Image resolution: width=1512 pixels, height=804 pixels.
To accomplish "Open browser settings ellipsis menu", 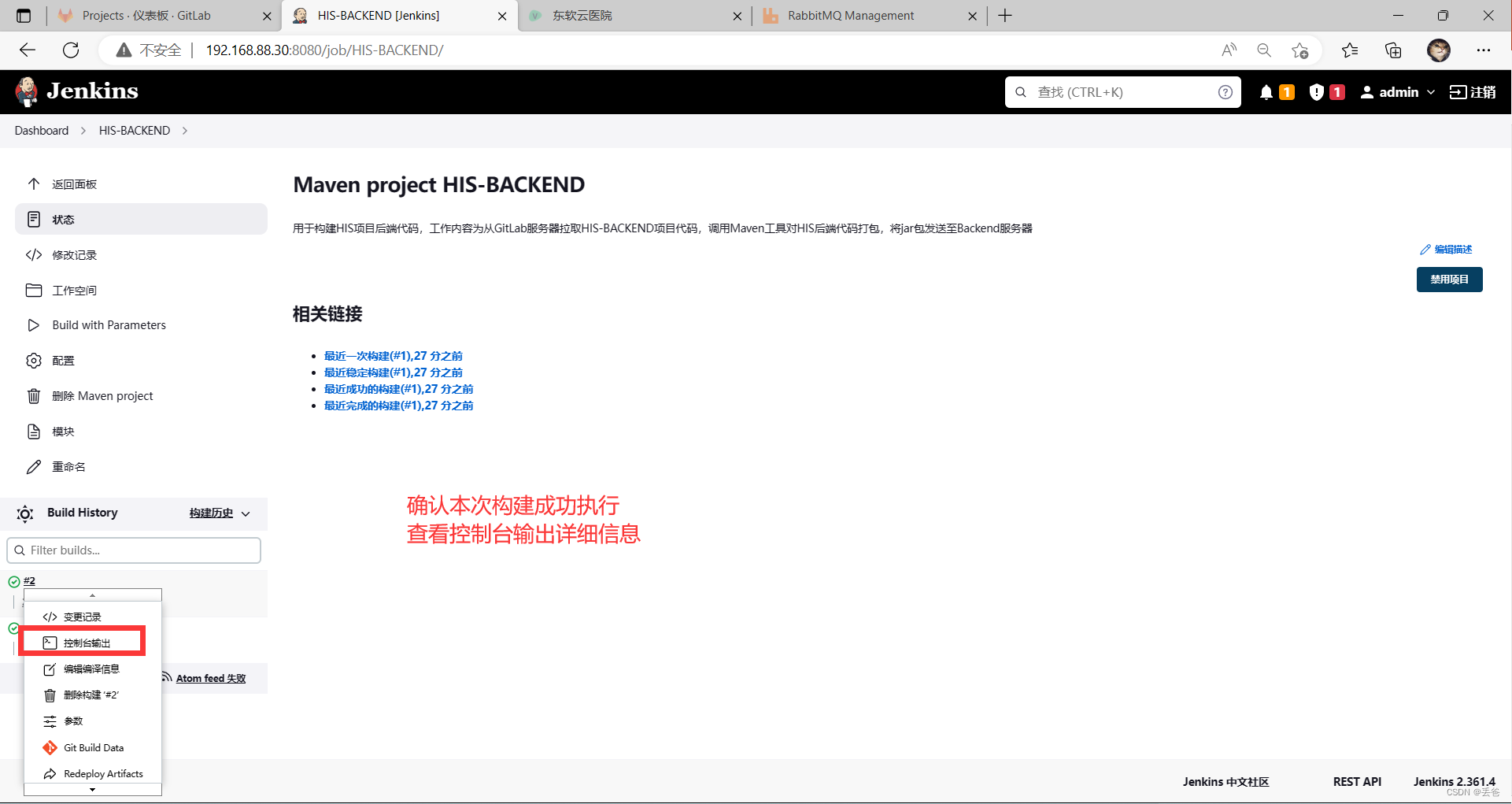I will pyautogui.click(x=1484, y=50).
